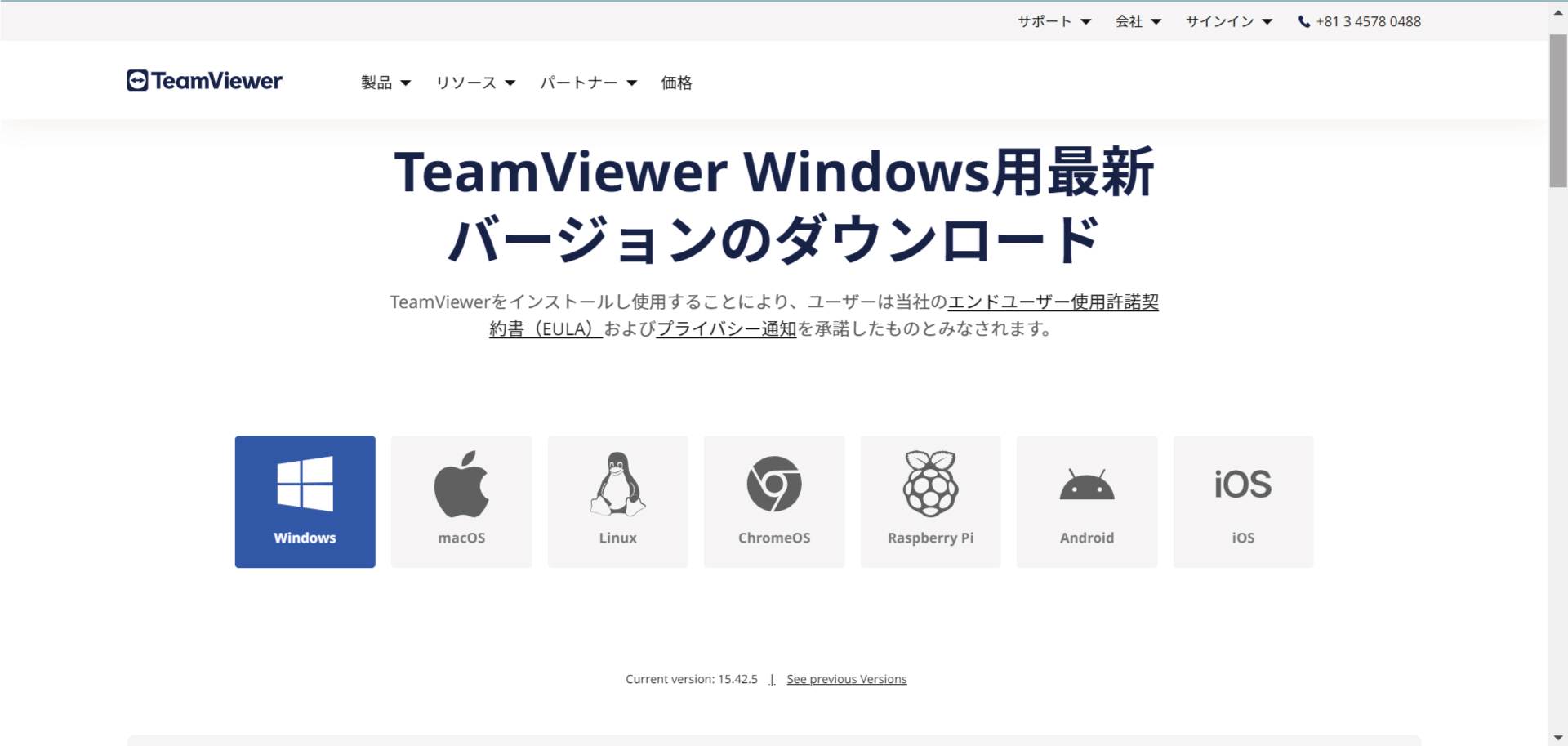Viewport: 1568px width, 746px height.
Task: Expand the 製品 dropdown menu
Action: pos(385,83)
